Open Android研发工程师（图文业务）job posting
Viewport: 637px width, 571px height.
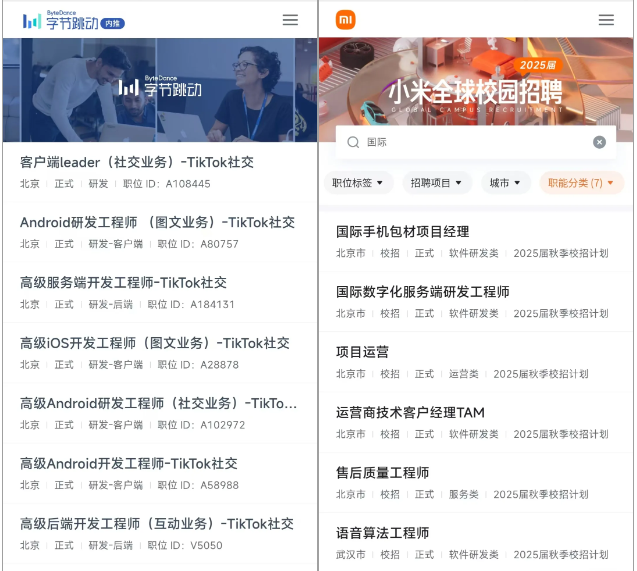pos(160,232)
